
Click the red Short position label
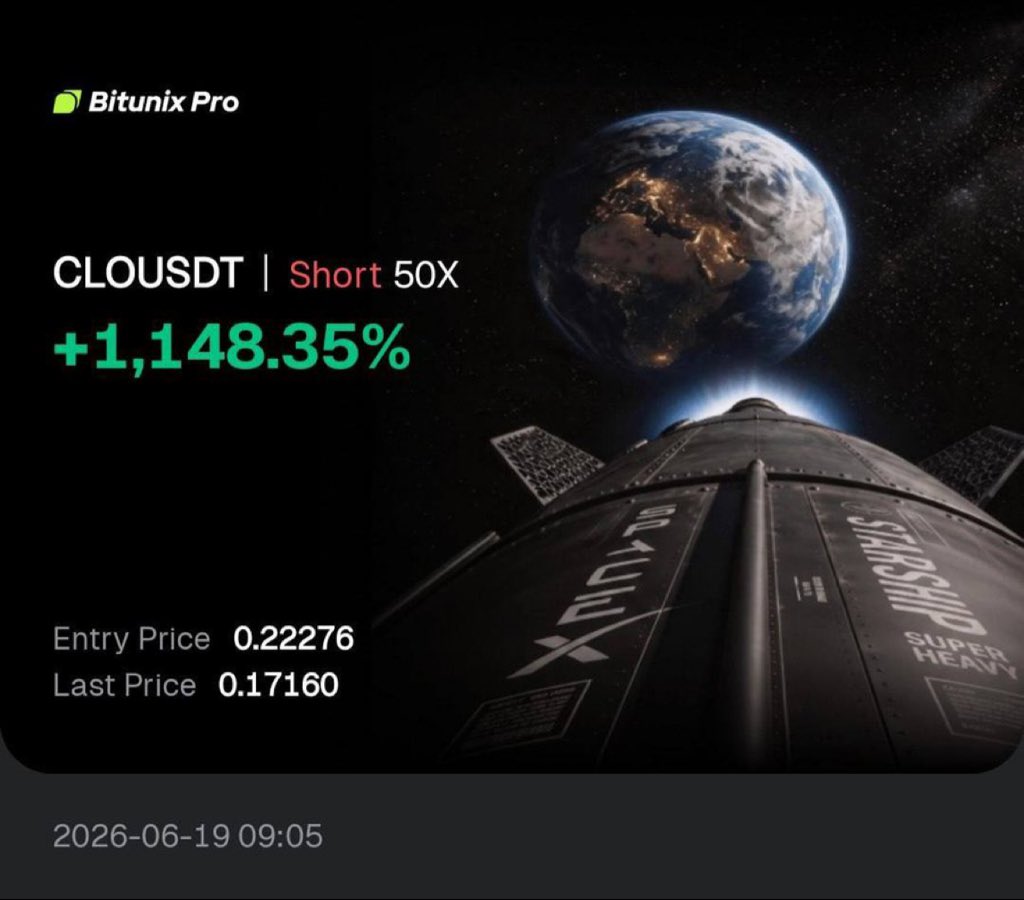click(x=335, y=274)
